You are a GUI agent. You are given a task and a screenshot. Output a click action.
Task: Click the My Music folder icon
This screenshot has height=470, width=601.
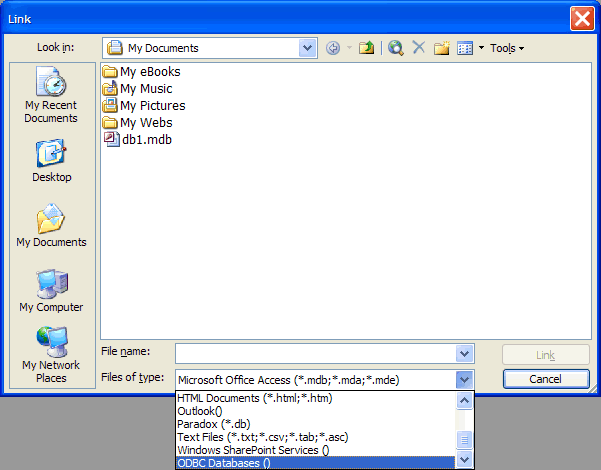tap(110, 89)
